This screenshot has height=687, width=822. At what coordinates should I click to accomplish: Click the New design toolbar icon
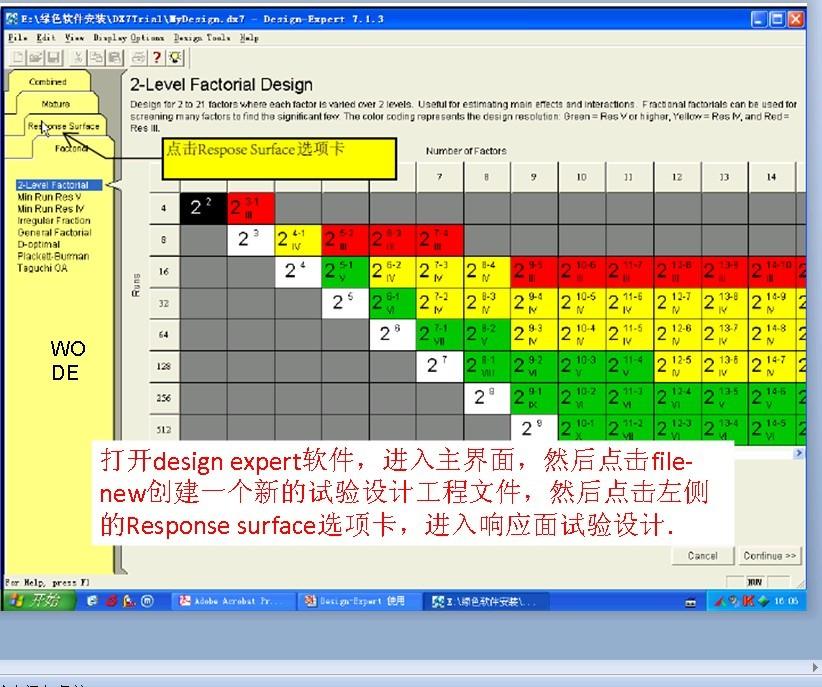click(18, 57)
